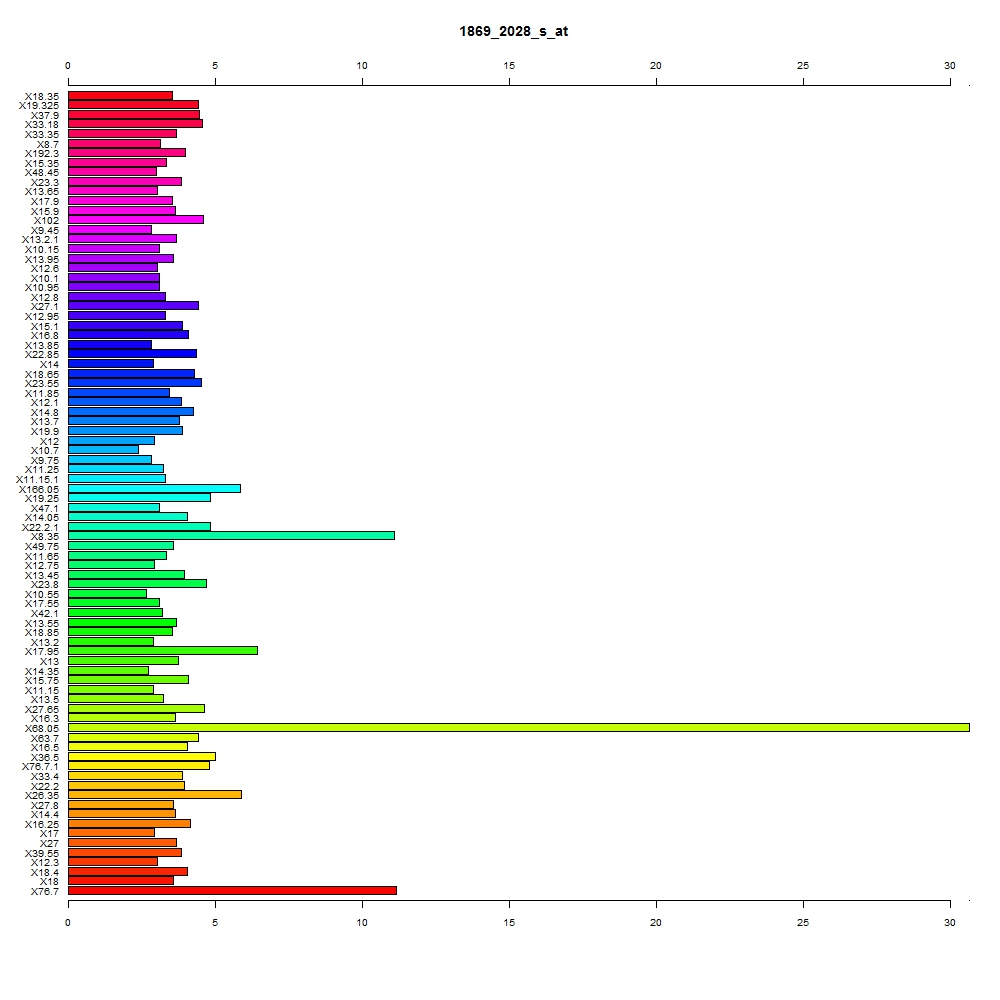Click row label X23.55

[x=41, y=383]
